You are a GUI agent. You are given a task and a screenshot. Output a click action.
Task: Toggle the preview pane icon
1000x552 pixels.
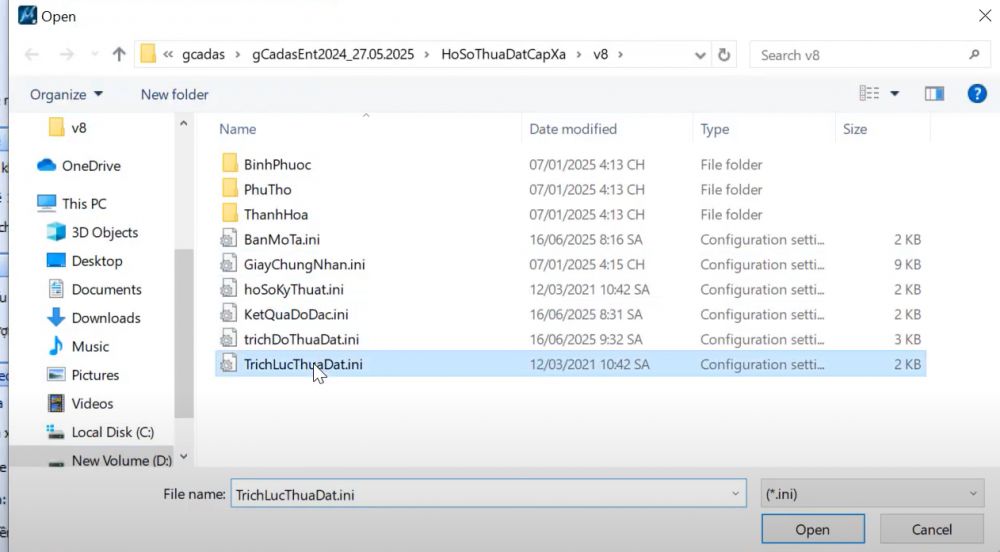pos(934,94)
